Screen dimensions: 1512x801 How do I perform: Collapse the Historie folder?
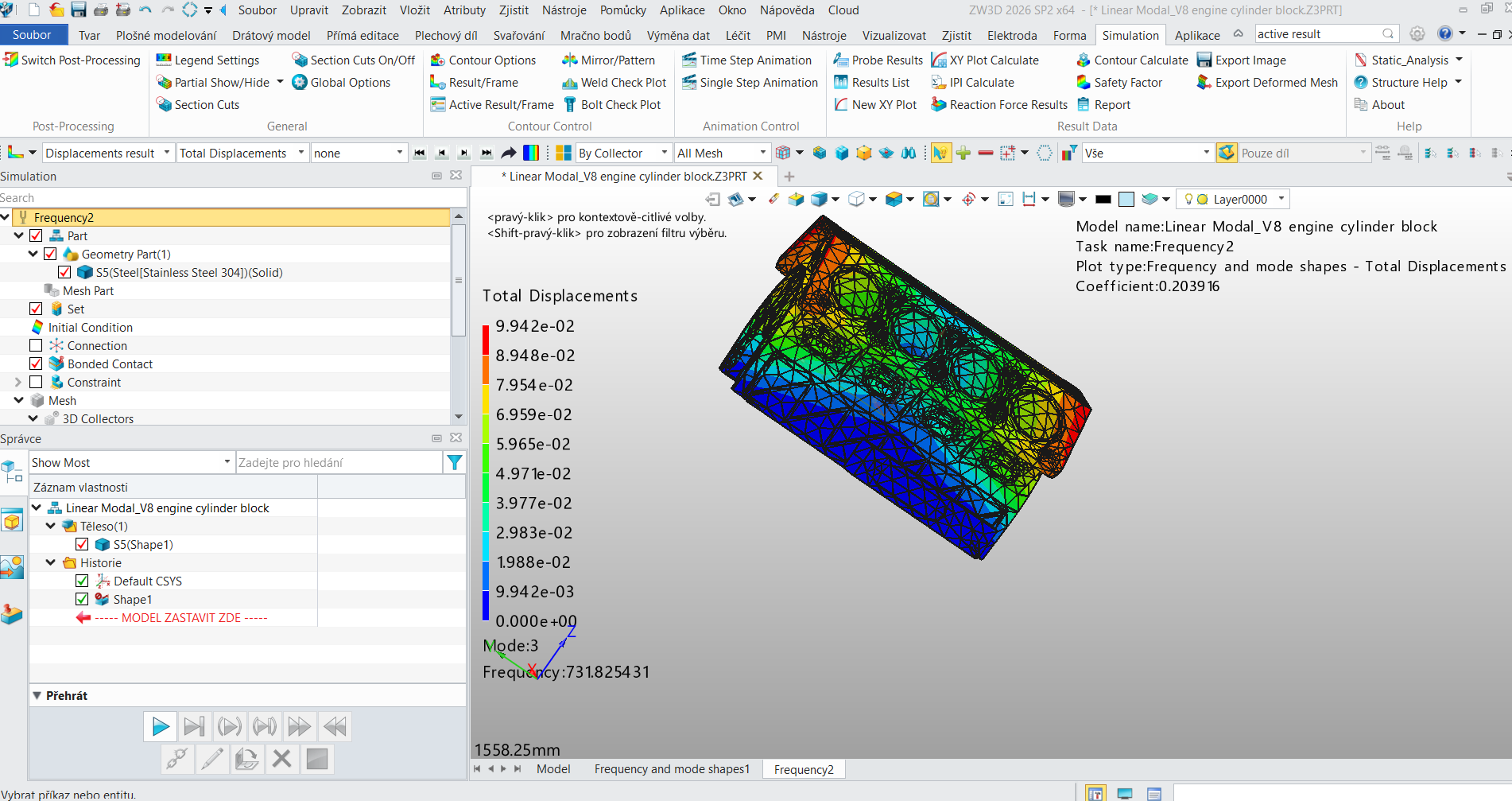51,562
